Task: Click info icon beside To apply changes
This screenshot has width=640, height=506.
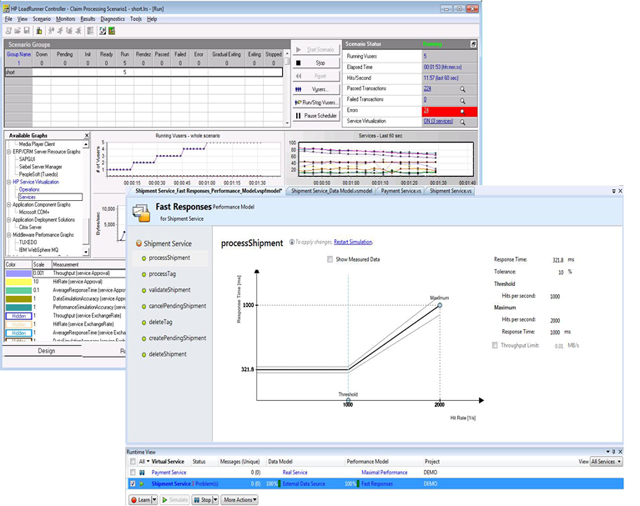Action: pos(292,242)
